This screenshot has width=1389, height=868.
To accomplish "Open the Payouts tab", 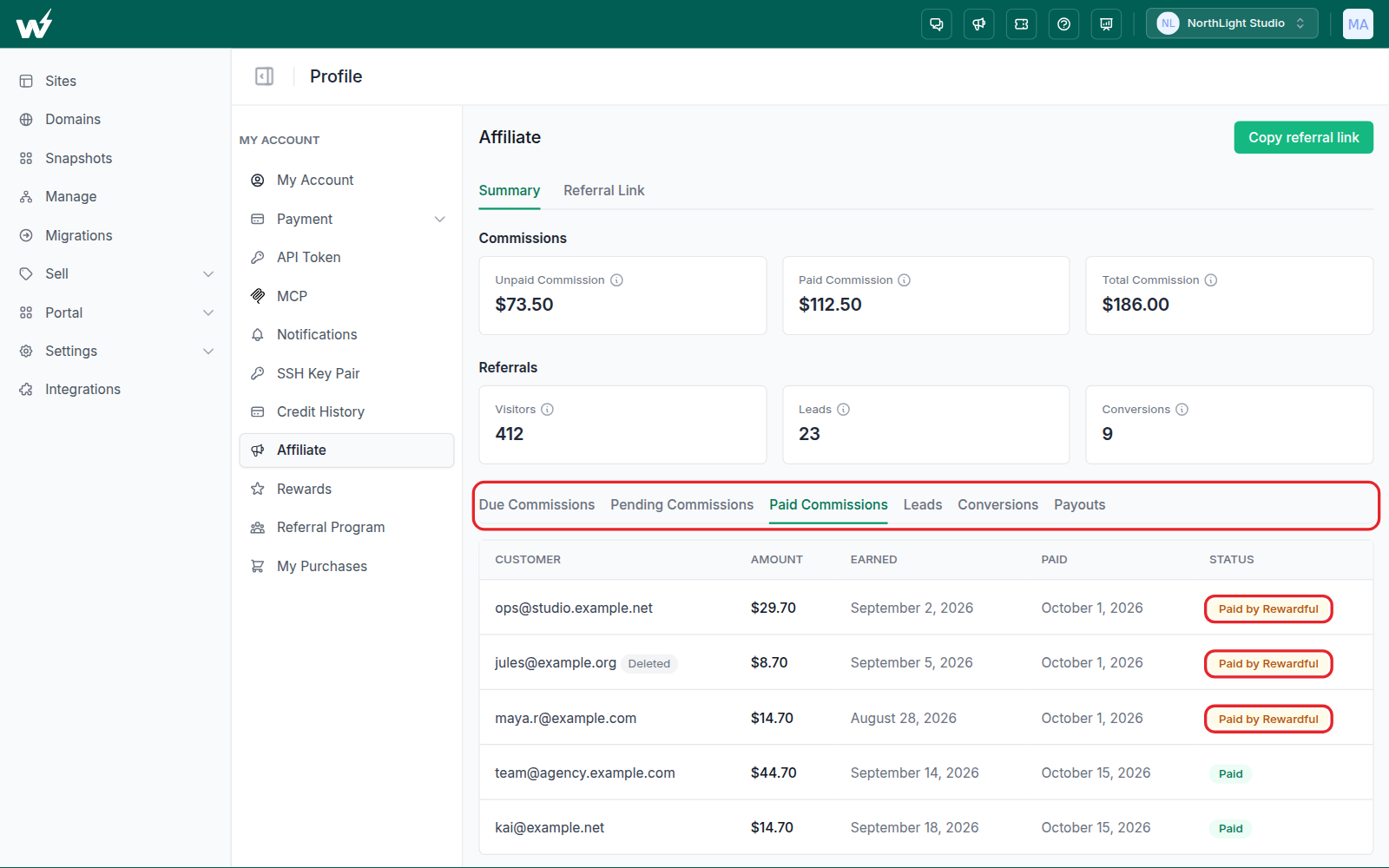I will pyautogui.click(x=1079, y=505).
